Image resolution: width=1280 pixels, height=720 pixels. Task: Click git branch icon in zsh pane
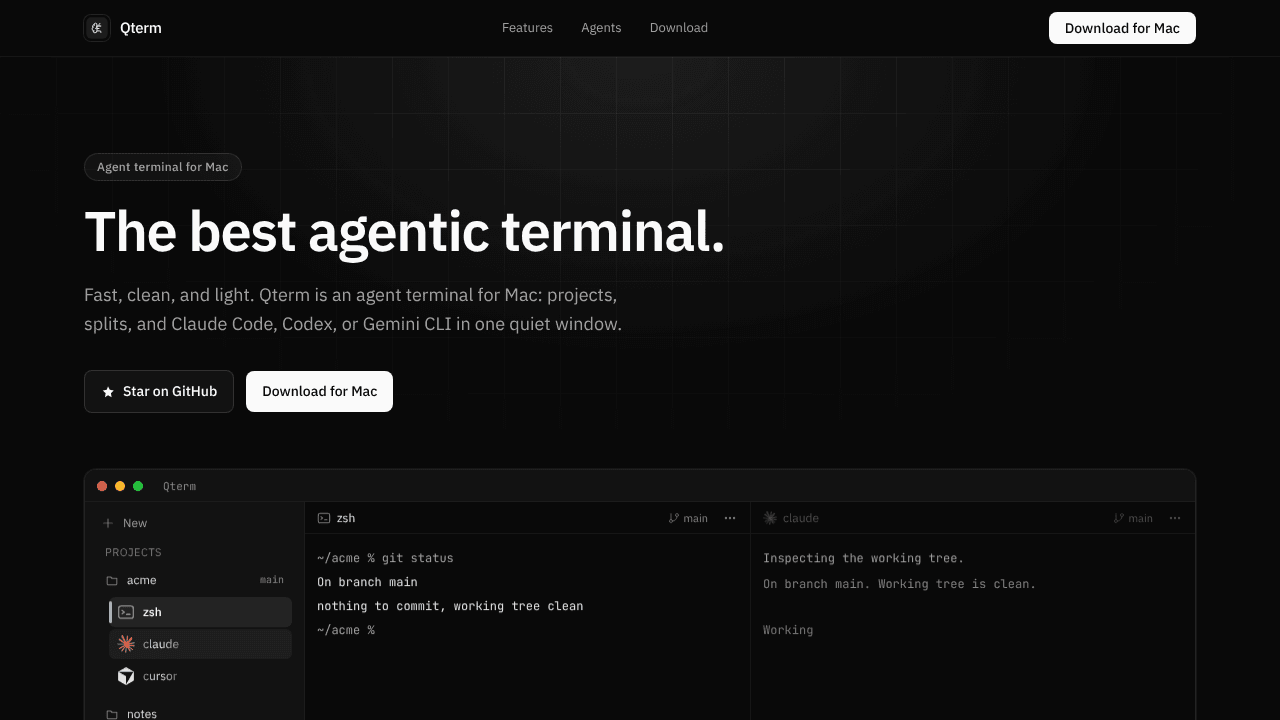(674, 518)
